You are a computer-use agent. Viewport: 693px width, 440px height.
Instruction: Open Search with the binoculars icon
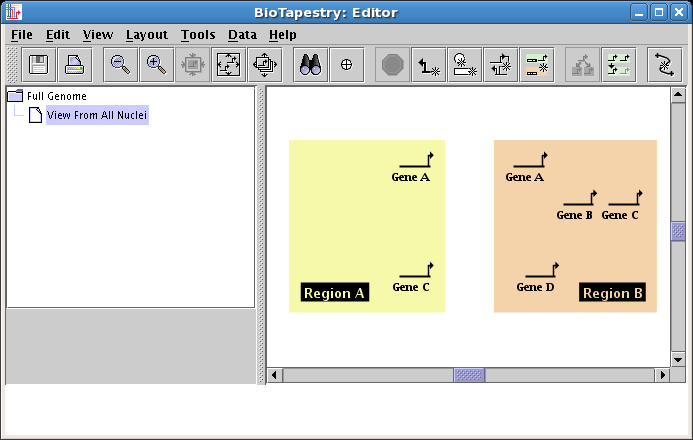[311, 65]
